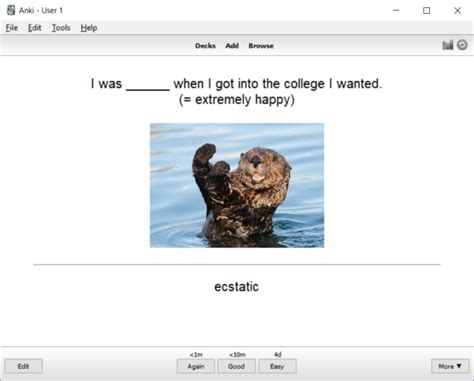Viewport: 474px width, 381px height.
Task: Open the Edit menu
Action: 34,28
